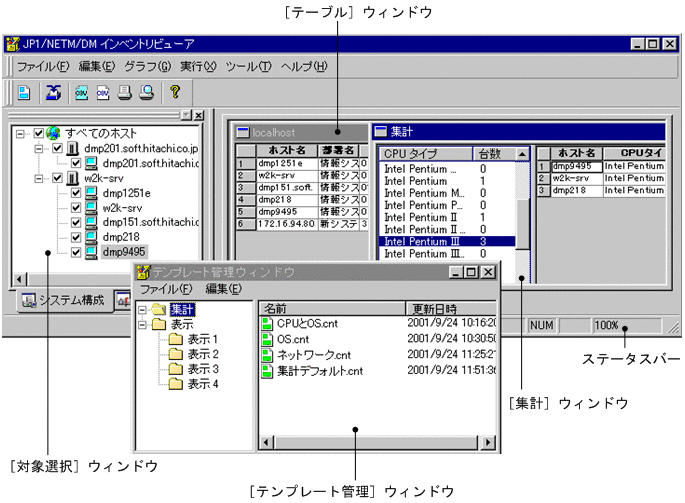Click the server icon beside w2k-srv group

coord(72,178)
